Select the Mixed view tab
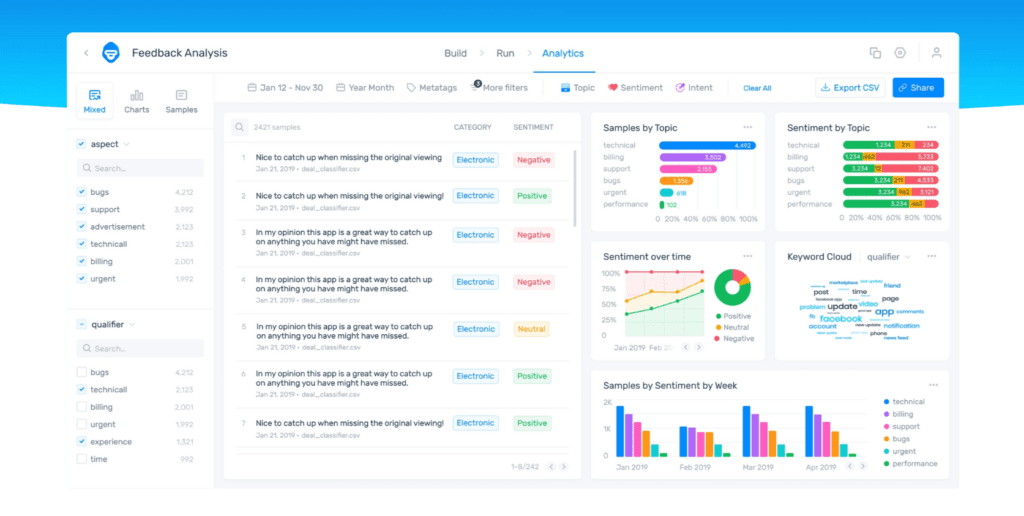 95,101
